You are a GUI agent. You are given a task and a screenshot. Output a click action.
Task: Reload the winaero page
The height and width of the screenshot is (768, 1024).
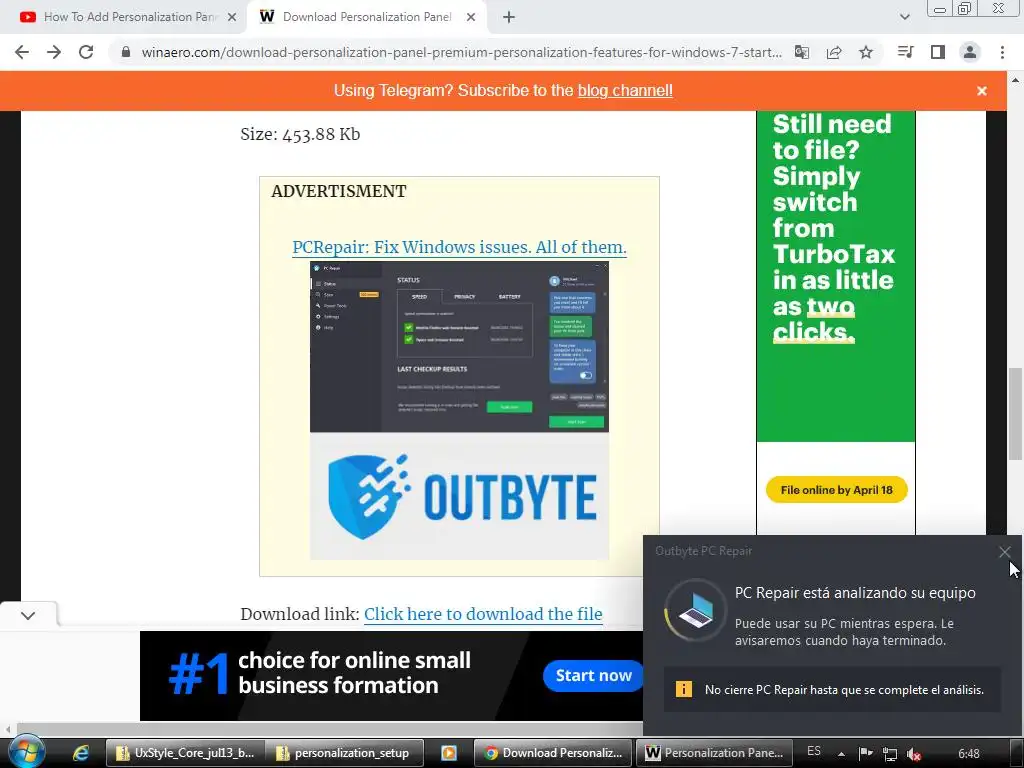(x=86, y=52)
